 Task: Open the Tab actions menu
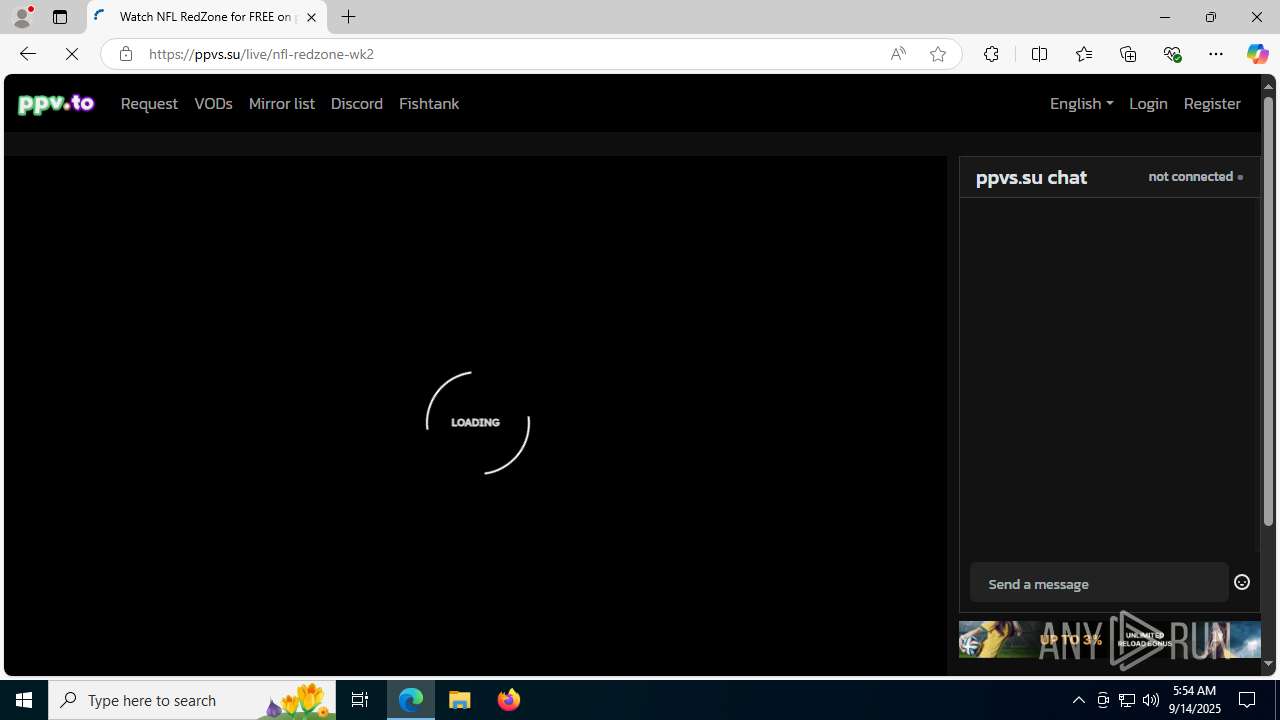click(x=60, y=17)
